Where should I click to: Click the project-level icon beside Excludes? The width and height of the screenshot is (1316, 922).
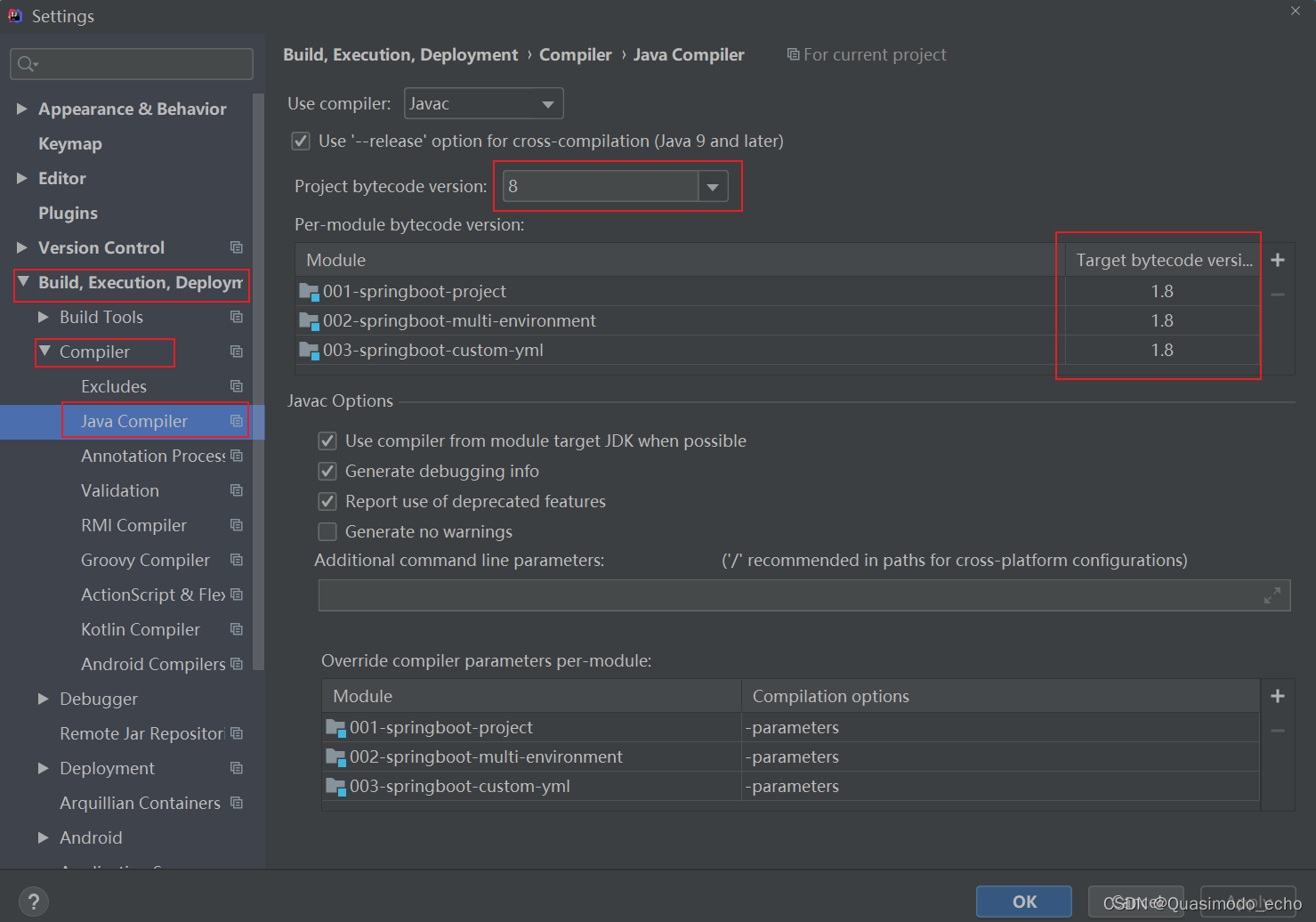pos(236,386)
